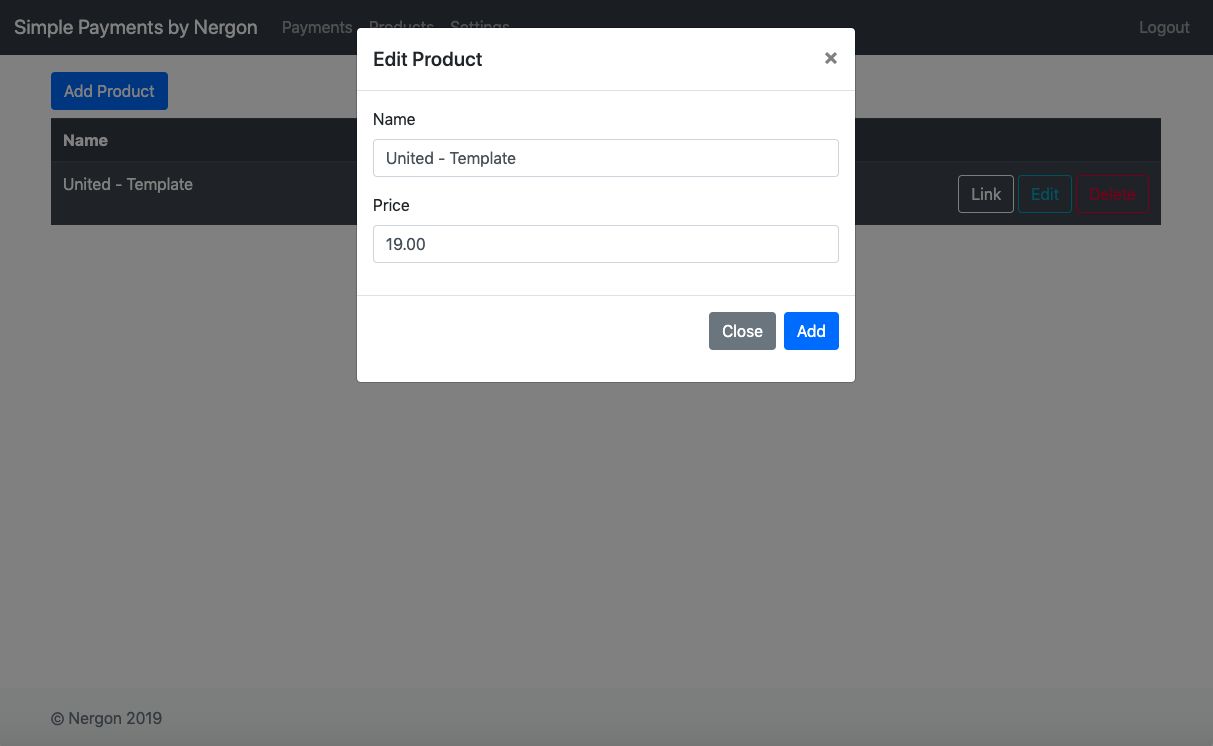
Task: Go to the Products nav item
Action: click(x=401, y=26)
